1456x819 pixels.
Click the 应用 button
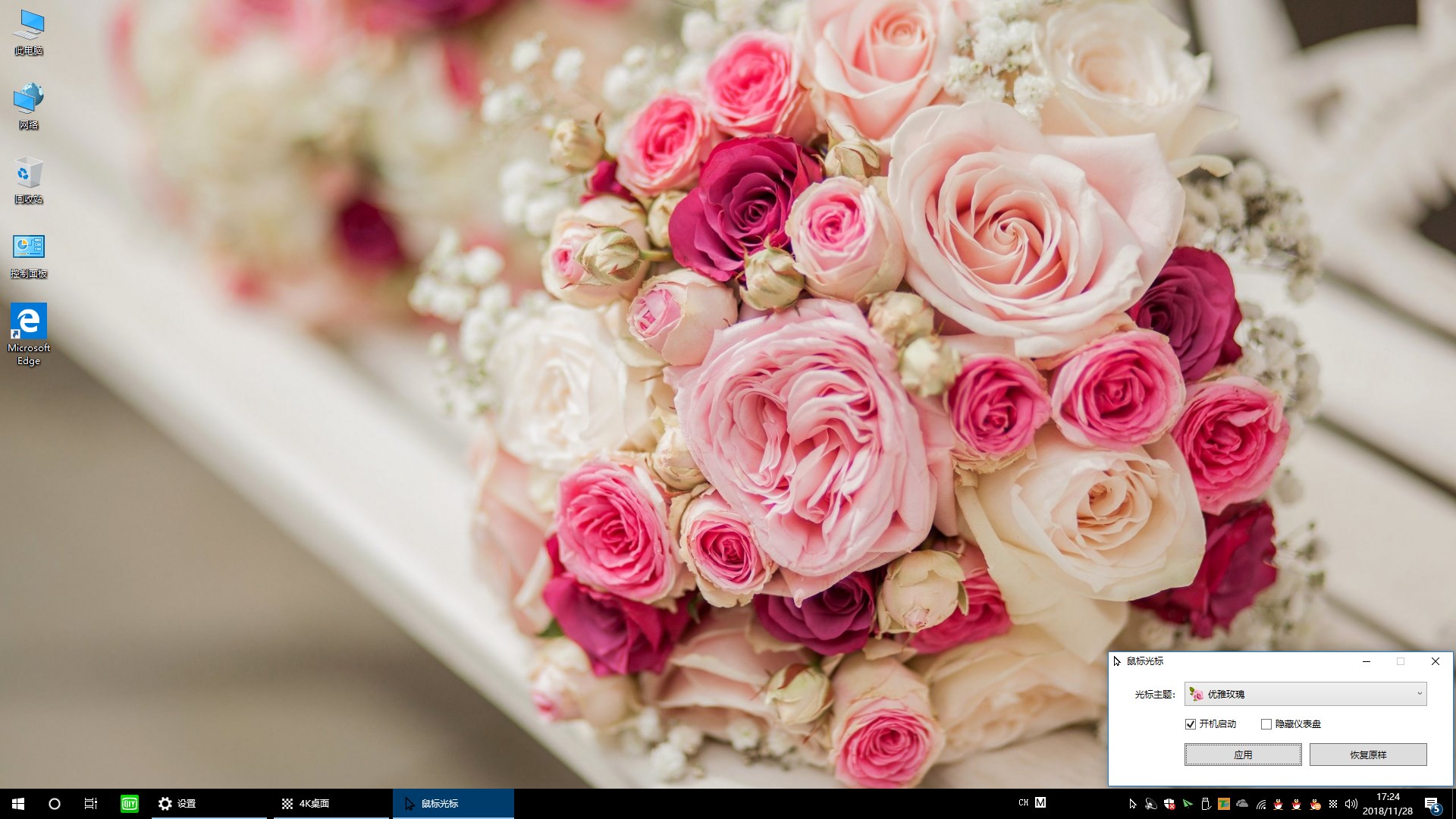pos(1242,755)
